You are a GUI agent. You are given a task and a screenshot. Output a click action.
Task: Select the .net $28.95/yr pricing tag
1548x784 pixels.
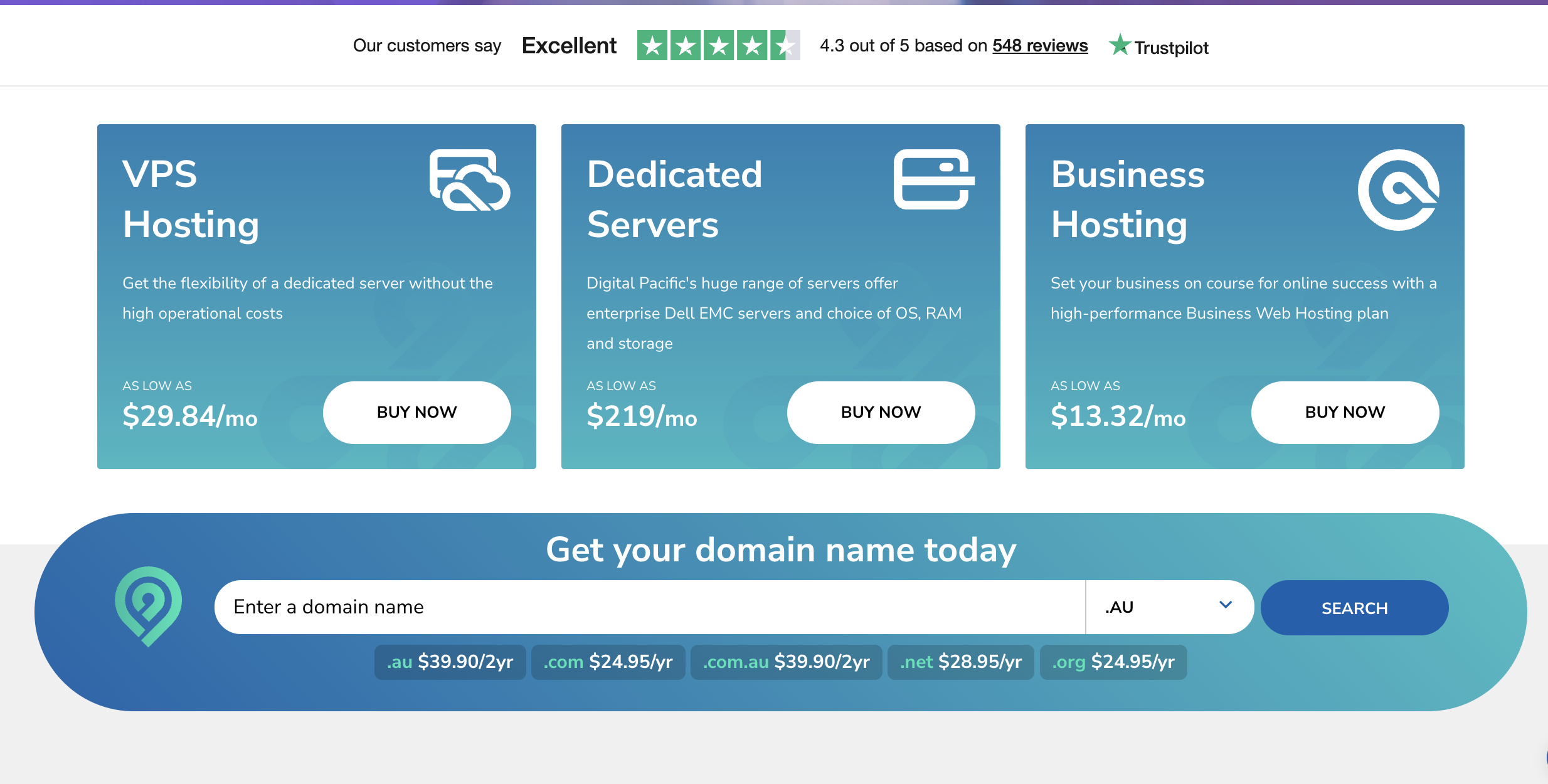tap(961, 661)
